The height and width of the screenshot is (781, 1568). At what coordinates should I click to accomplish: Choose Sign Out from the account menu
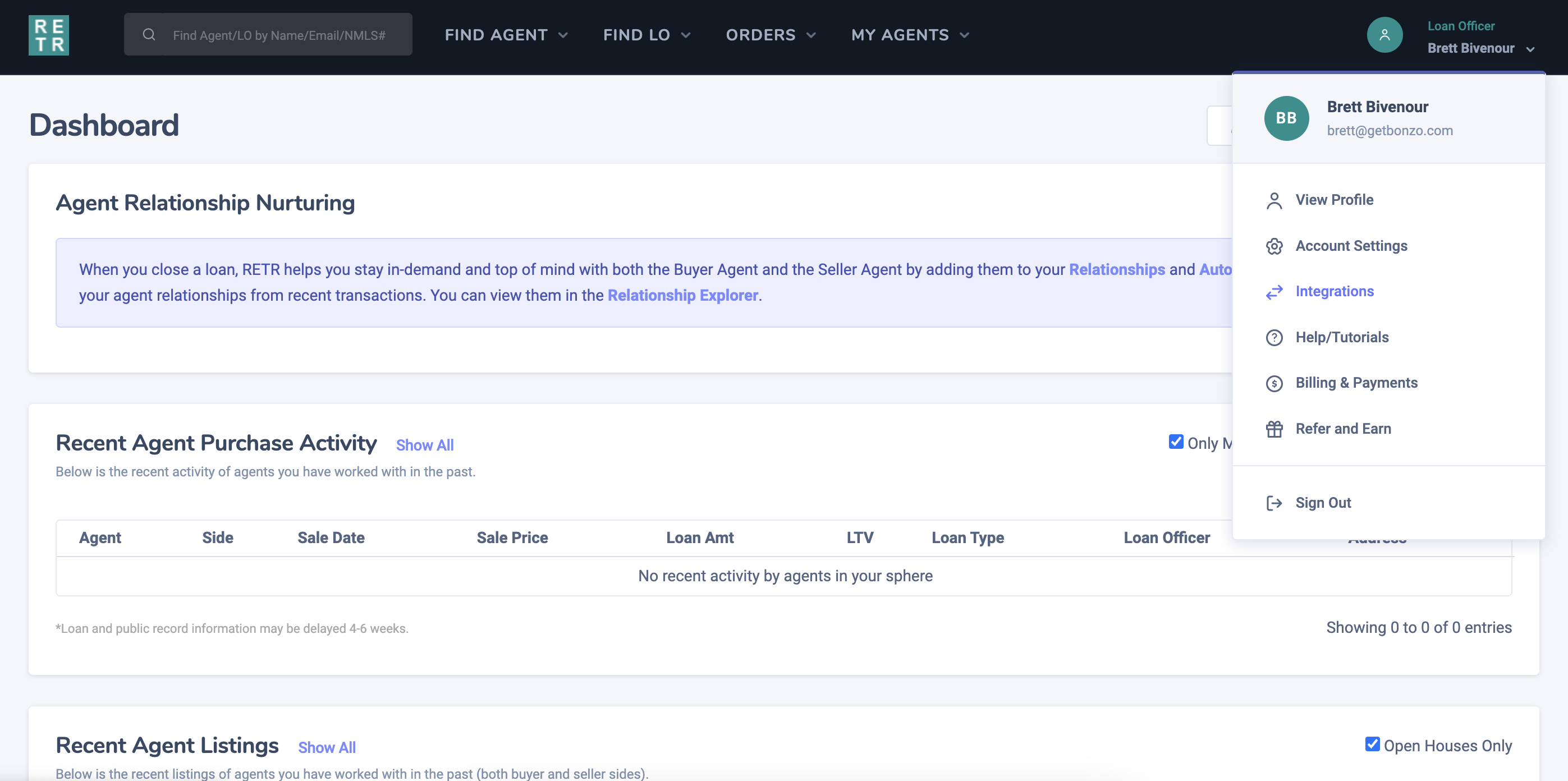pos(1323,502)
